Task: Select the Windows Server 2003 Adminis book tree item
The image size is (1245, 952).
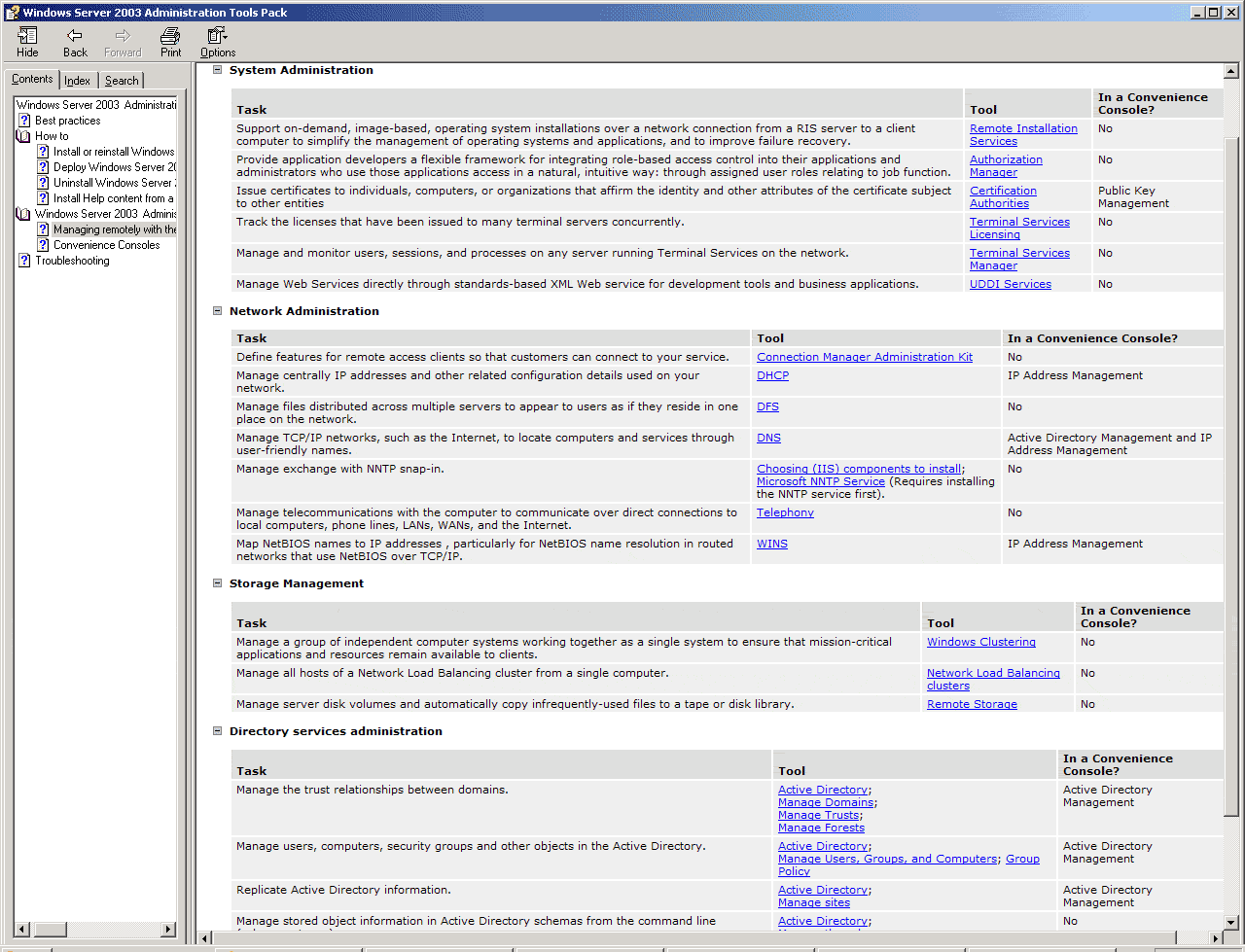Action: [x=105, y=214]
